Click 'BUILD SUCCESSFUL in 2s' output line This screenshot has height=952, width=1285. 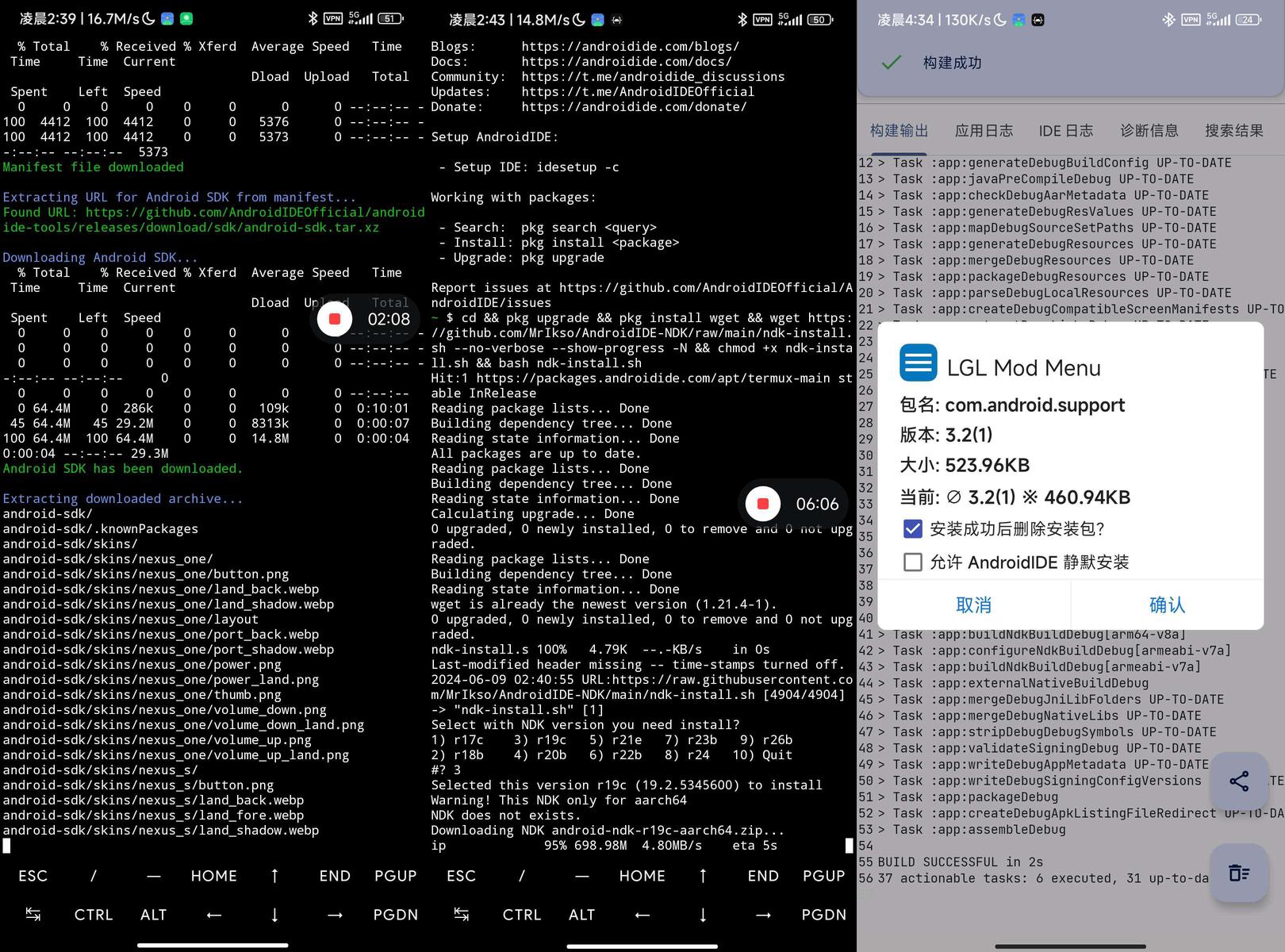coord(961,862)
